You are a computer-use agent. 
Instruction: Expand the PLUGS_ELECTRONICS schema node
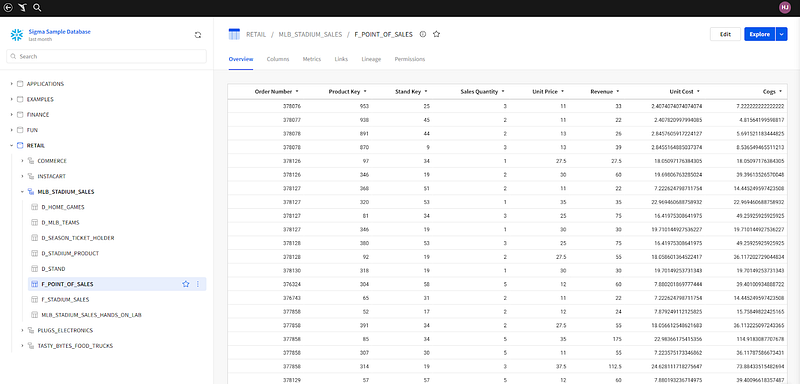22,330
